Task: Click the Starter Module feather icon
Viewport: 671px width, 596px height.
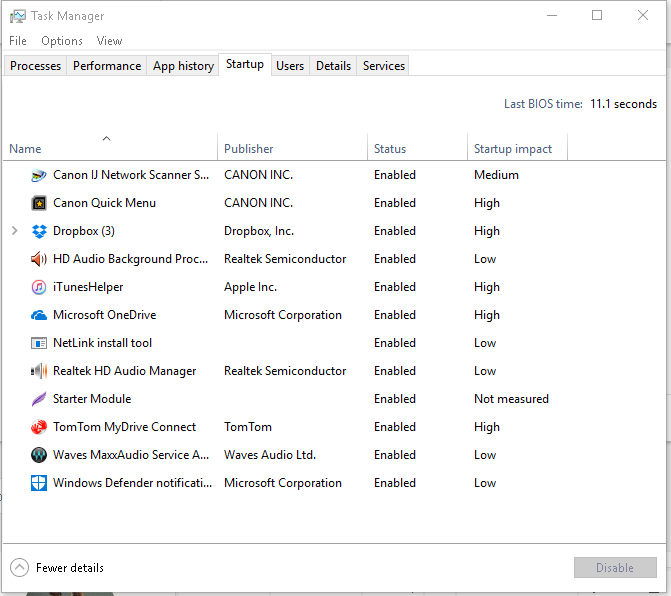Action: click(x=39, y=399)
